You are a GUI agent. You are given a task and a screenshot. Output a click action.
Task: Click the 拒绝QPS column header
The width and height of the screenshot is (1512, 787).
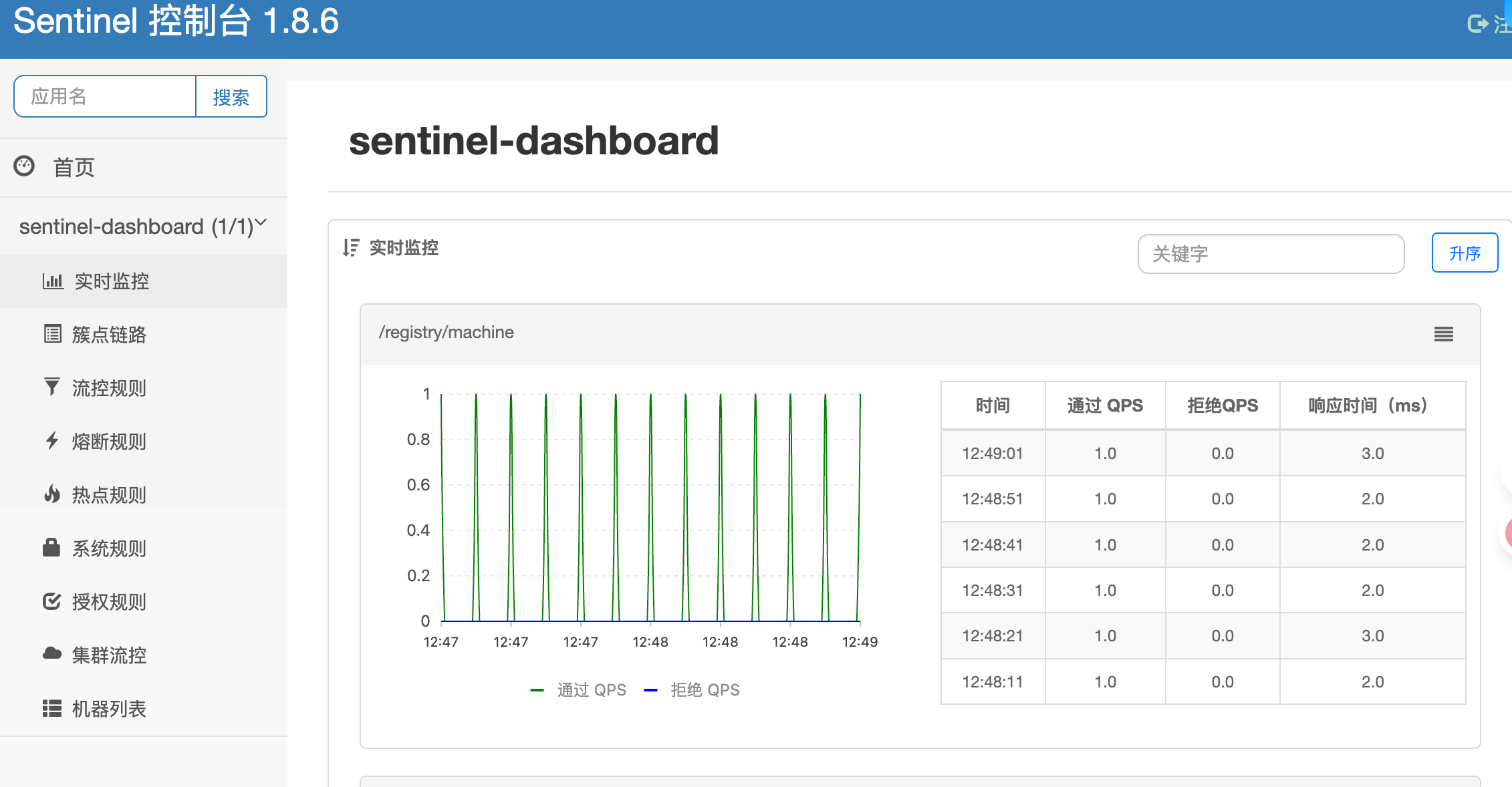(1223, 406)
